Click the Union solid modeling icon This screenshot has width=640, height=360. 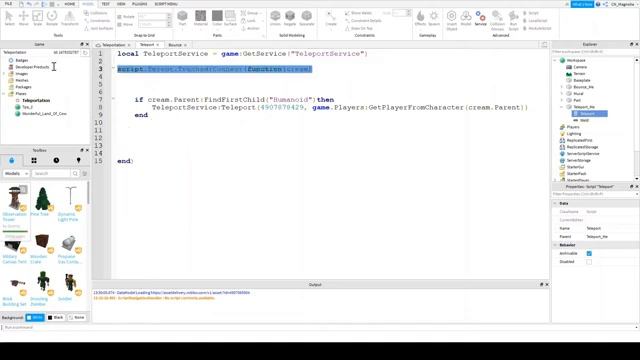(x=275, y=18)
